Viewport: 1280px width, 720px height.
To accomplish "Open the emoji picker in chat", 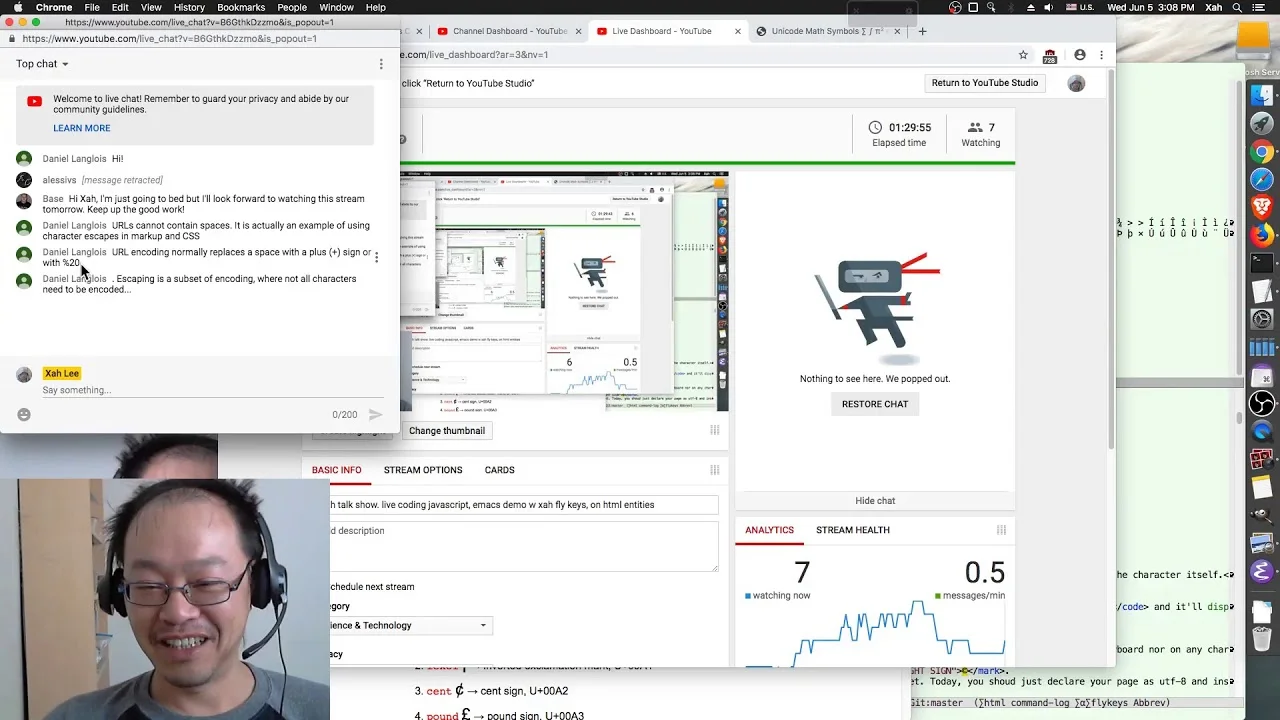I will (24, 414).
